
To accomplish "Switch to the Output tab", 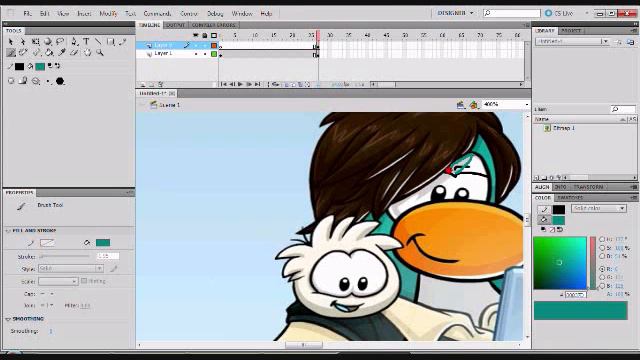I will [176, 25].
